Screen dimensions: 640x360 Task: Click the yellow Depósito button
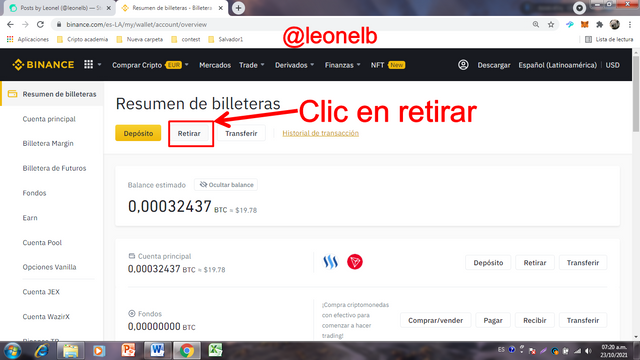click(138, 133)
